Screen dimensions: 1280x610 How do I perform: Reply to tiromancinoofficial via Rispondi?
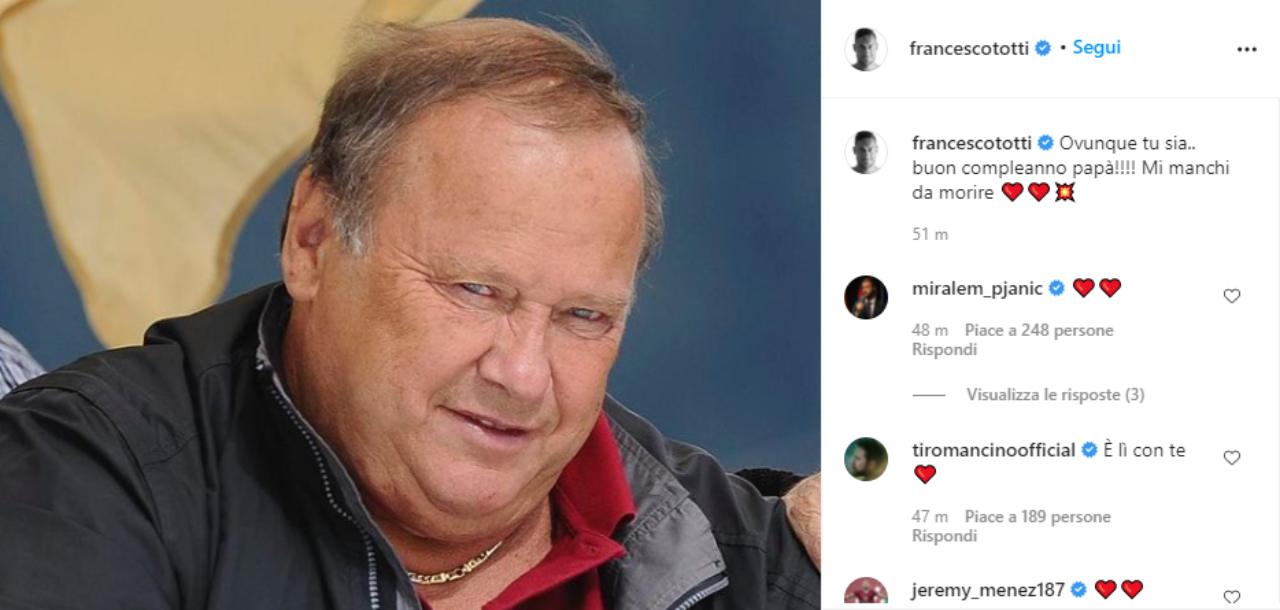pyautogui.click(x=944, y=536)
